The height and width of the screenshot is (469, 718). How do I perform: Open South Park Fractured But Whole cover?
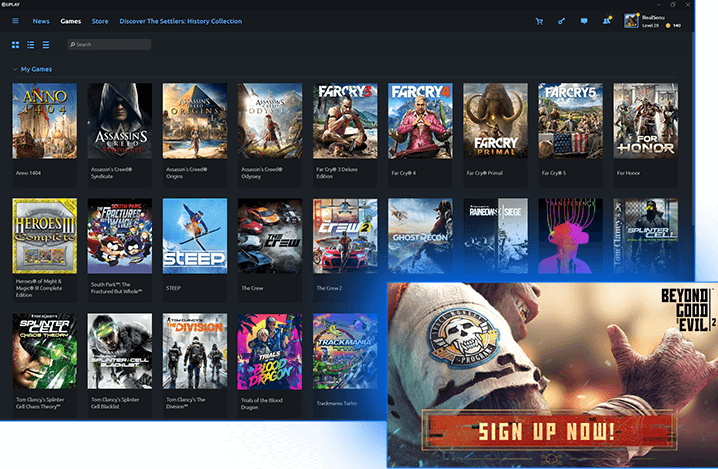(120, 236)
